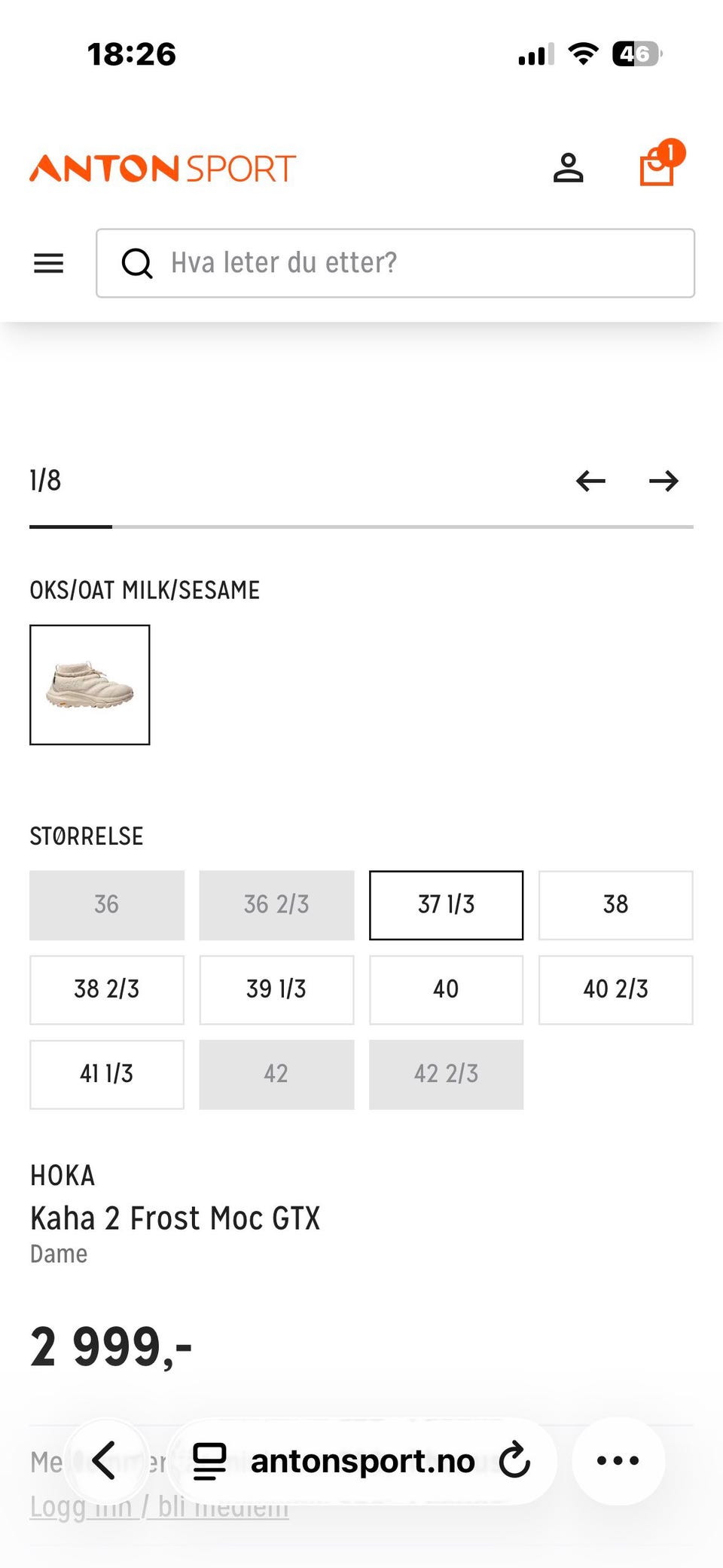Open the browser three-dot more menu

618,1460
